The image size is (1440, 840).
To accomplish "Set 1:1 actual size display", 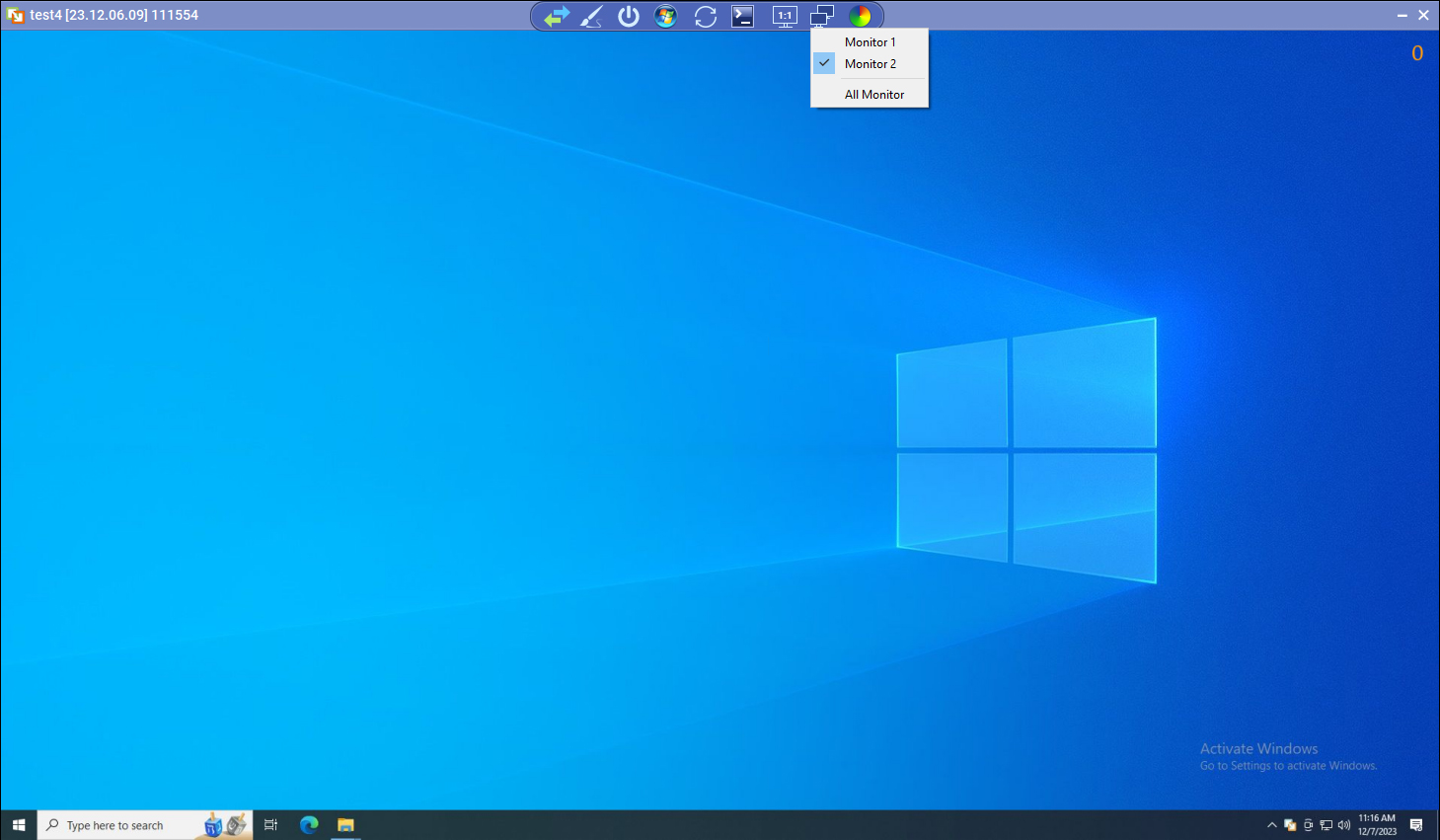I will pyautogui.click(x=785, y=16).
